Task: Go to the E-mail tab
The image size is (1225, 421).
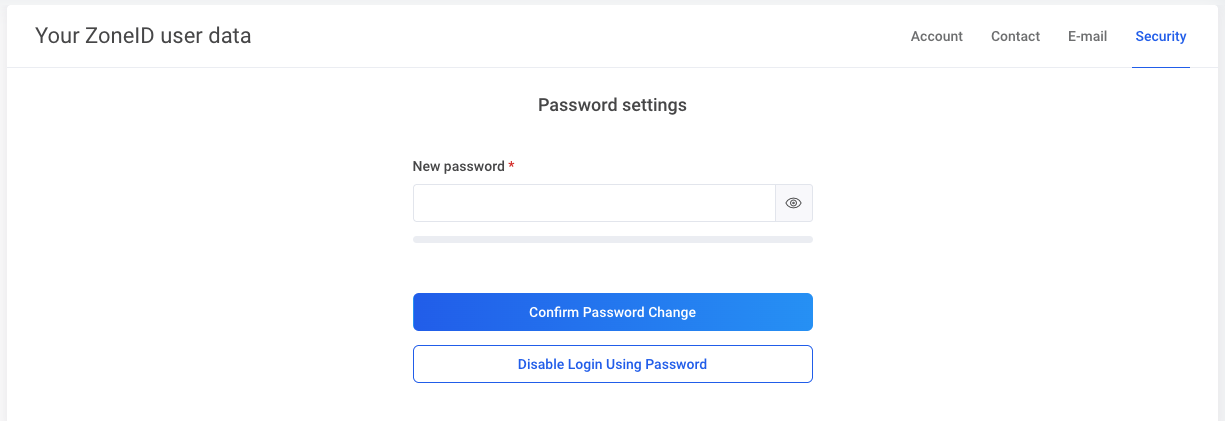Action: point(1087,36)
